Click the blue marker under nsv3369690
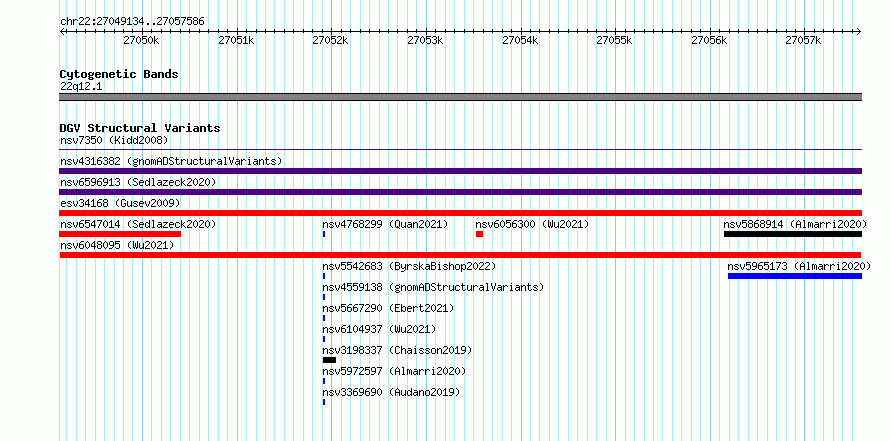Screen dimensions: 890x441 324,402
